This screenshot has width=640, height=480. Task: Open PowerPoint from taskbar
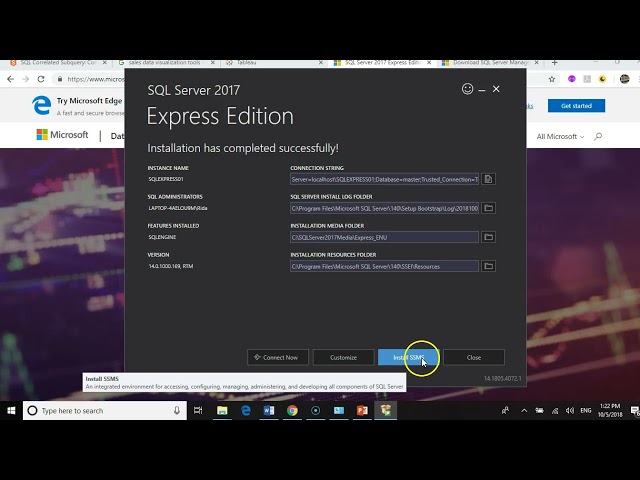(x=362, y=411)
